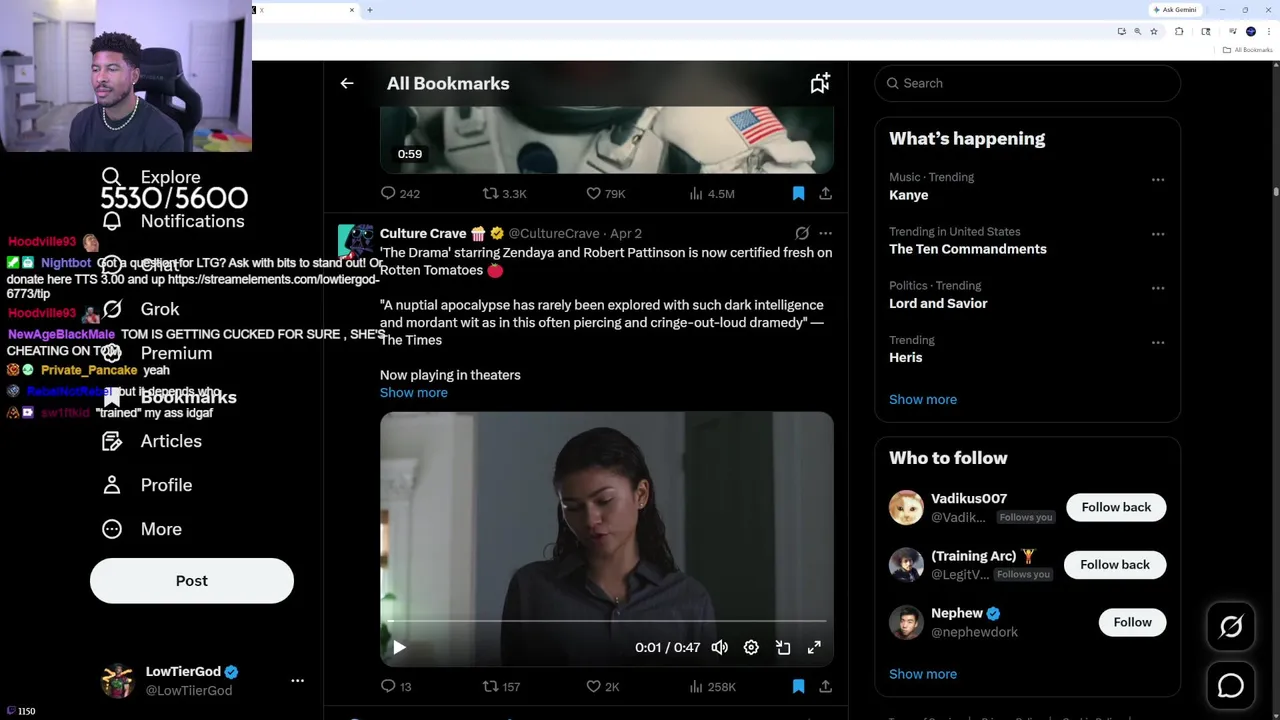Screen dimensions: 1280x720
Task: Remove bookmark on the 4.5M views post
Action: (x=798, y=193)
